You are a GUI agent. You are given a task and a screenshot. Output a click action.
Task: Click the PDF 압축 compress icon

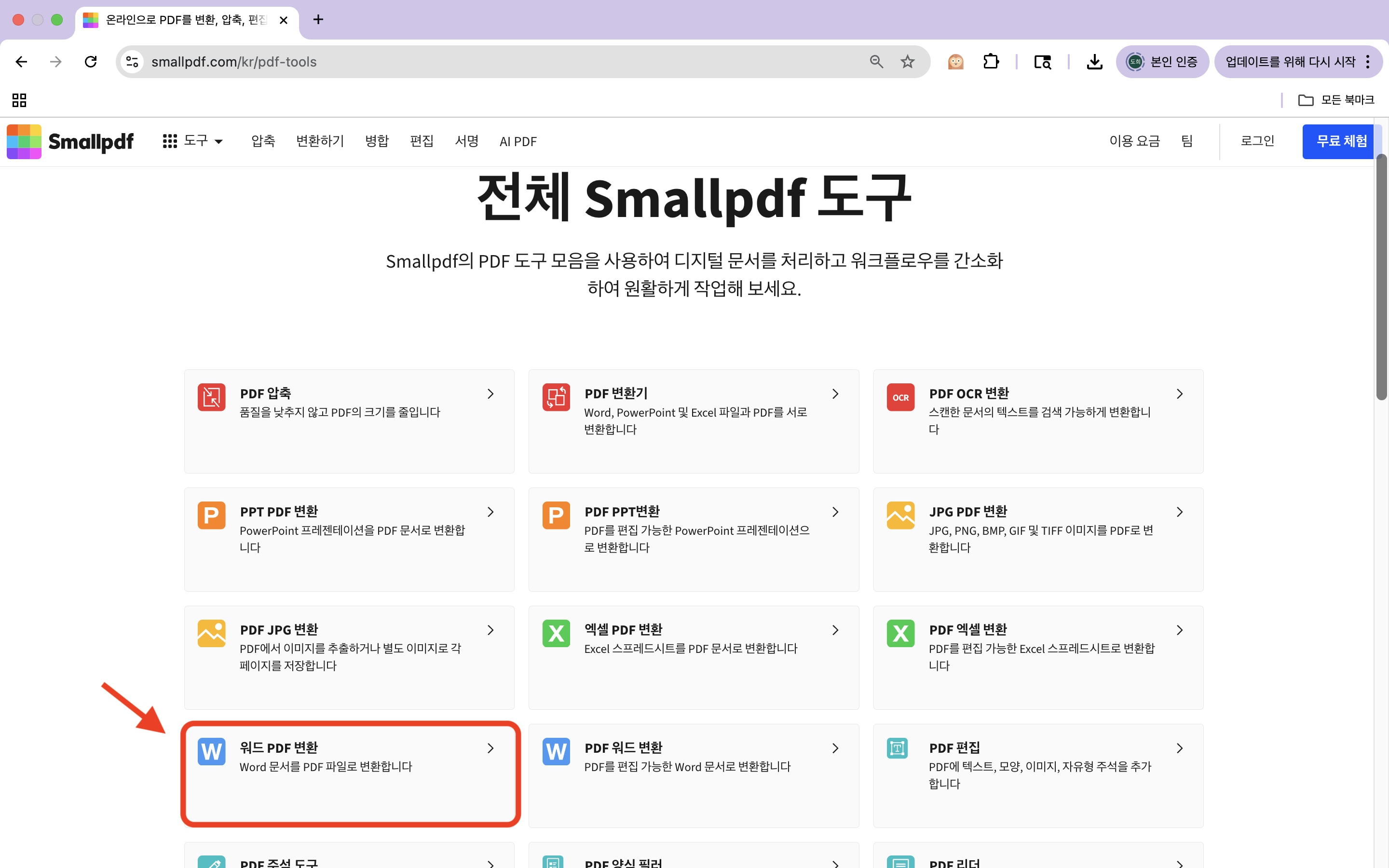pos(211,397)
